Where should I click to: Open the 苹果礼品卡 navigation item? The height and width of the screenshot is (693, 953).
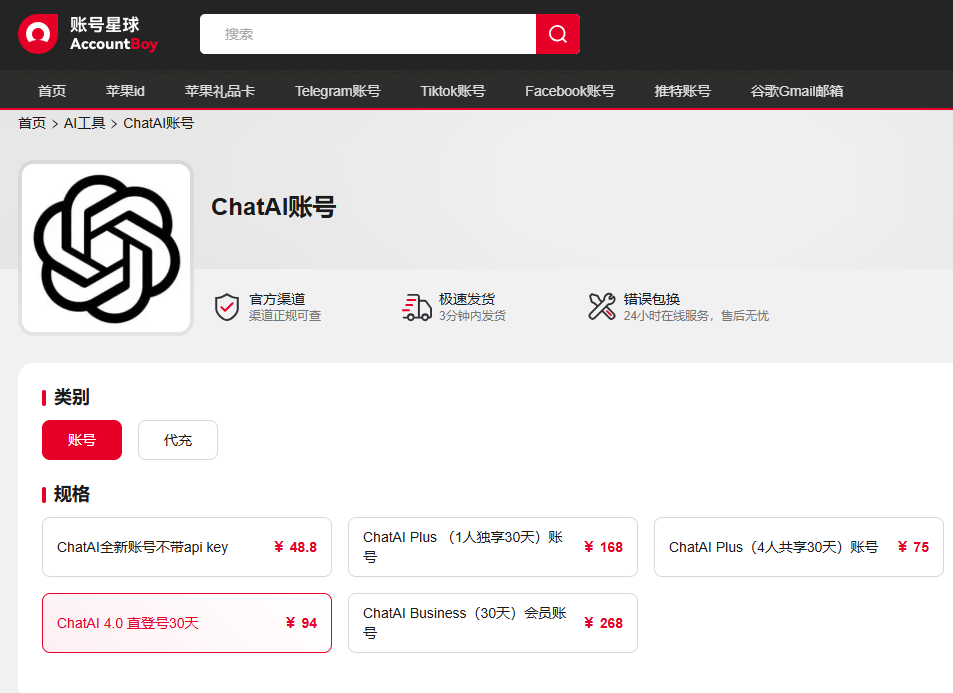click(x=219, y=91)
